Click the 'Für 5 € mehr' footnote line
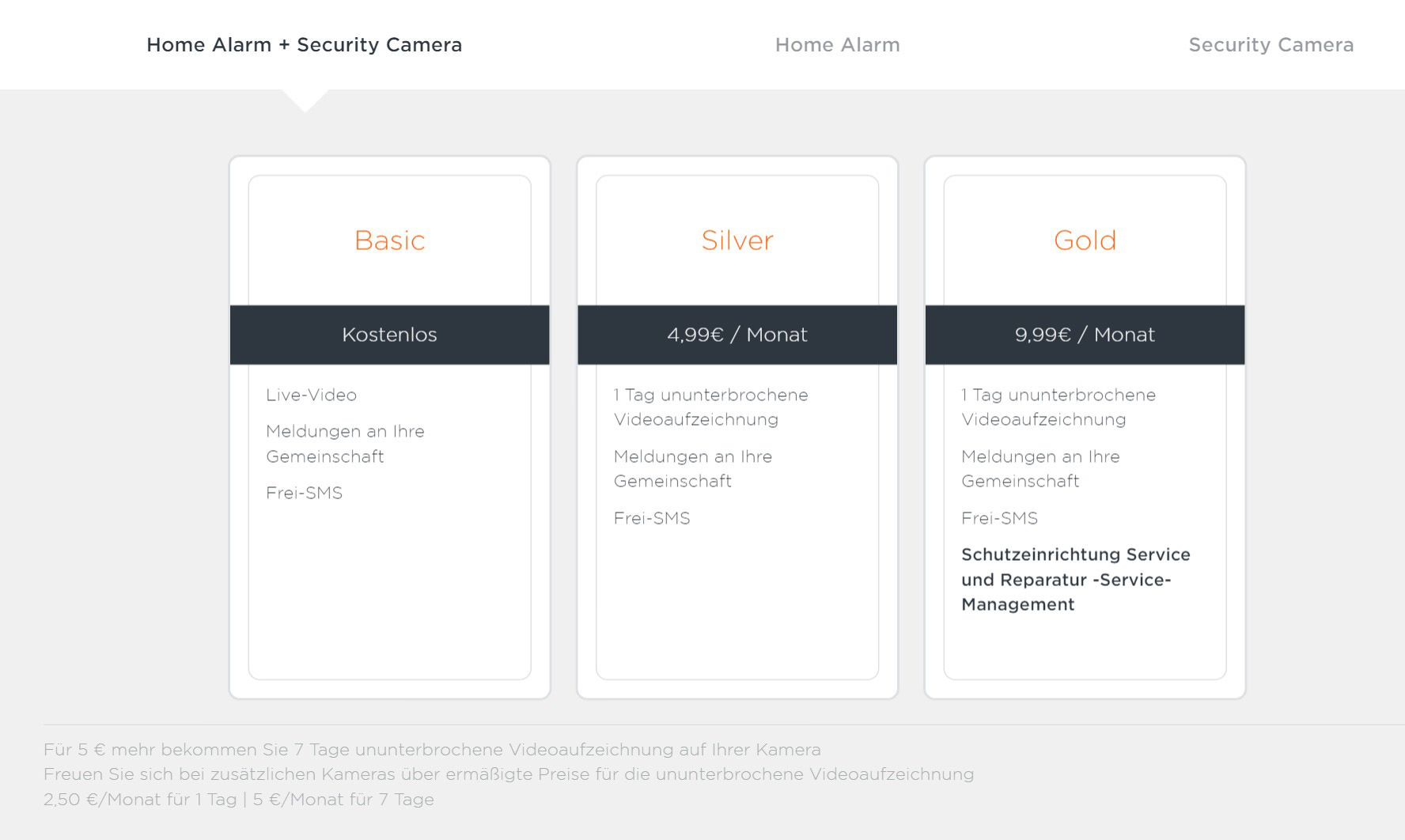1405x840 pixels. click(x=433, y=749)
